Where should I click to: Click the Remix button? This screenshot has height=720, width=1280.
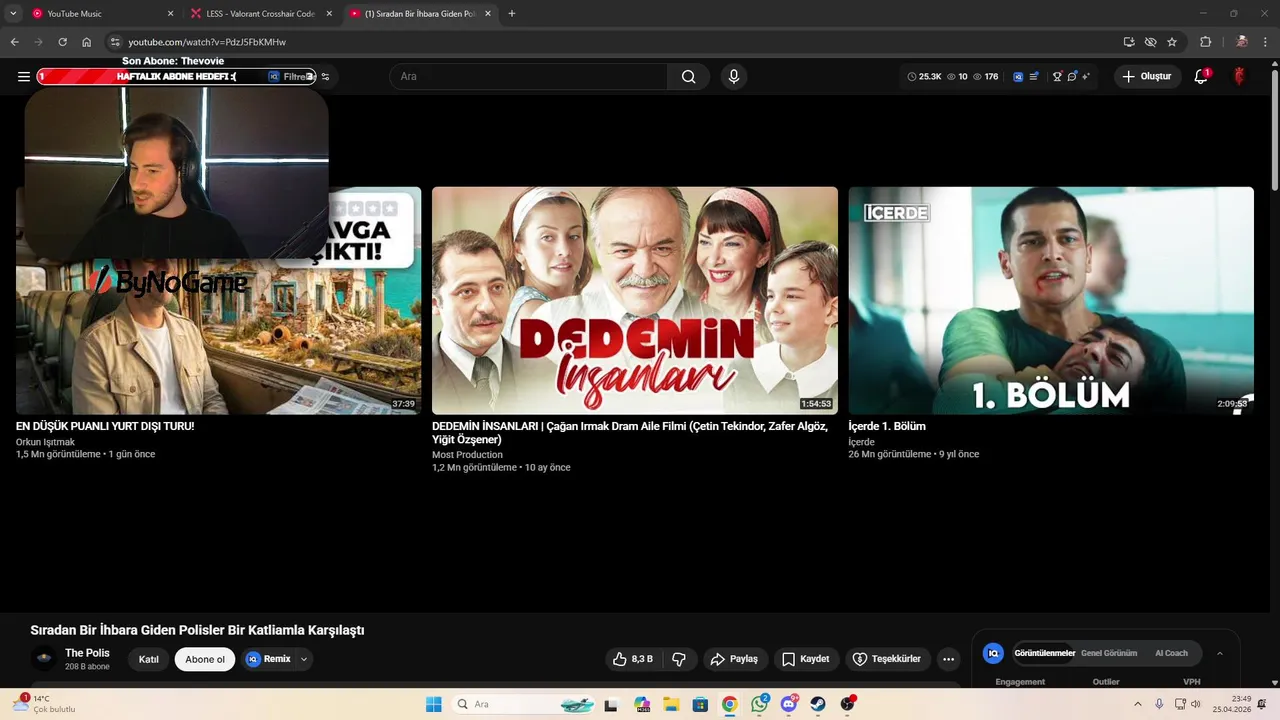(268, 659)
